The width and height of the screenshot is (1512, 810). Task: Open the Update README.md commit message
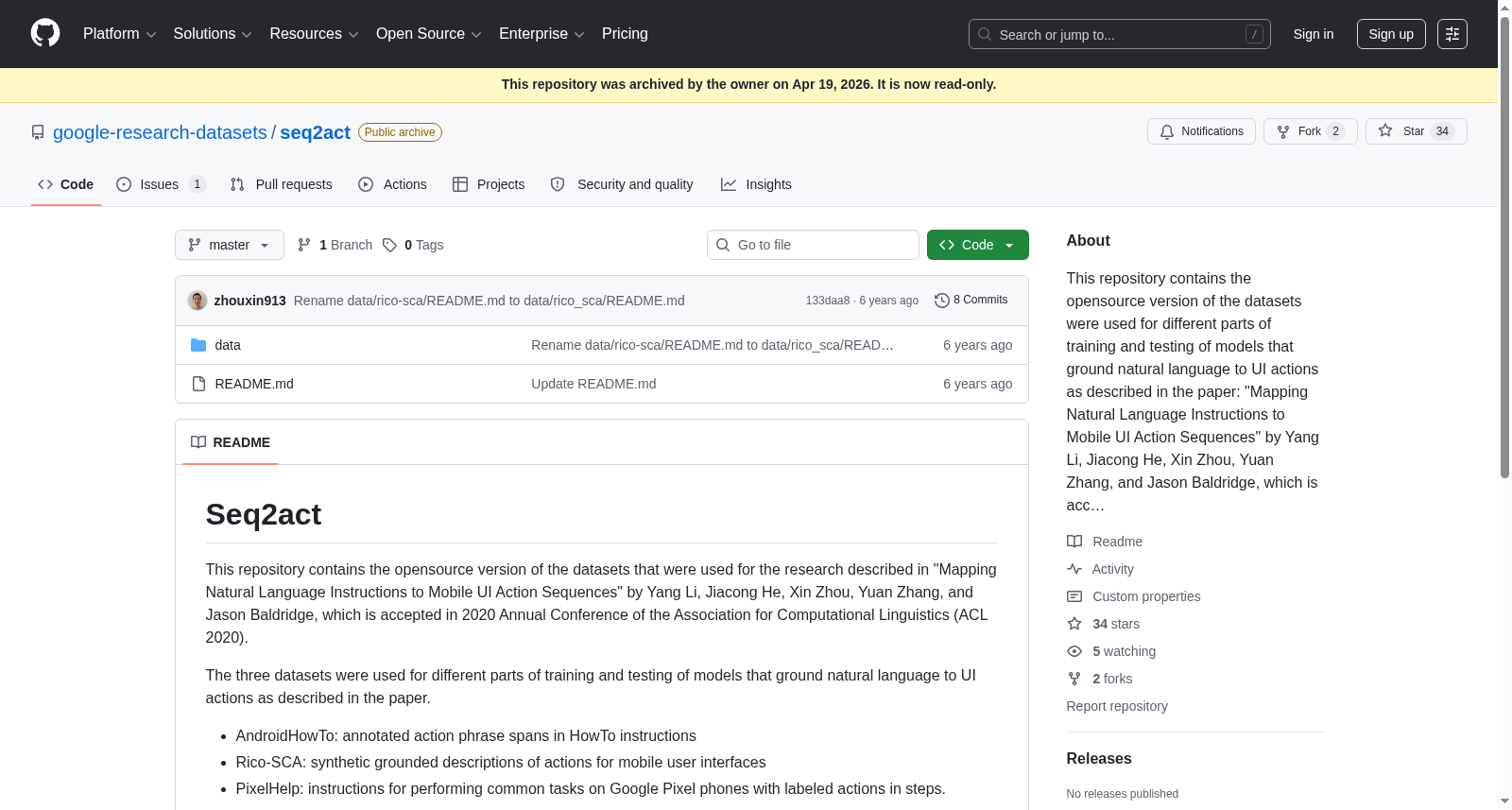593,384
